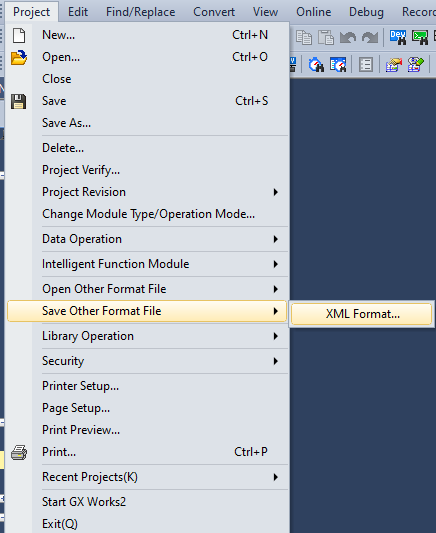Click the floppy disk Save icon
This screenshot has height=533, width=436.
pyautogui.click(x=18, y=101)
